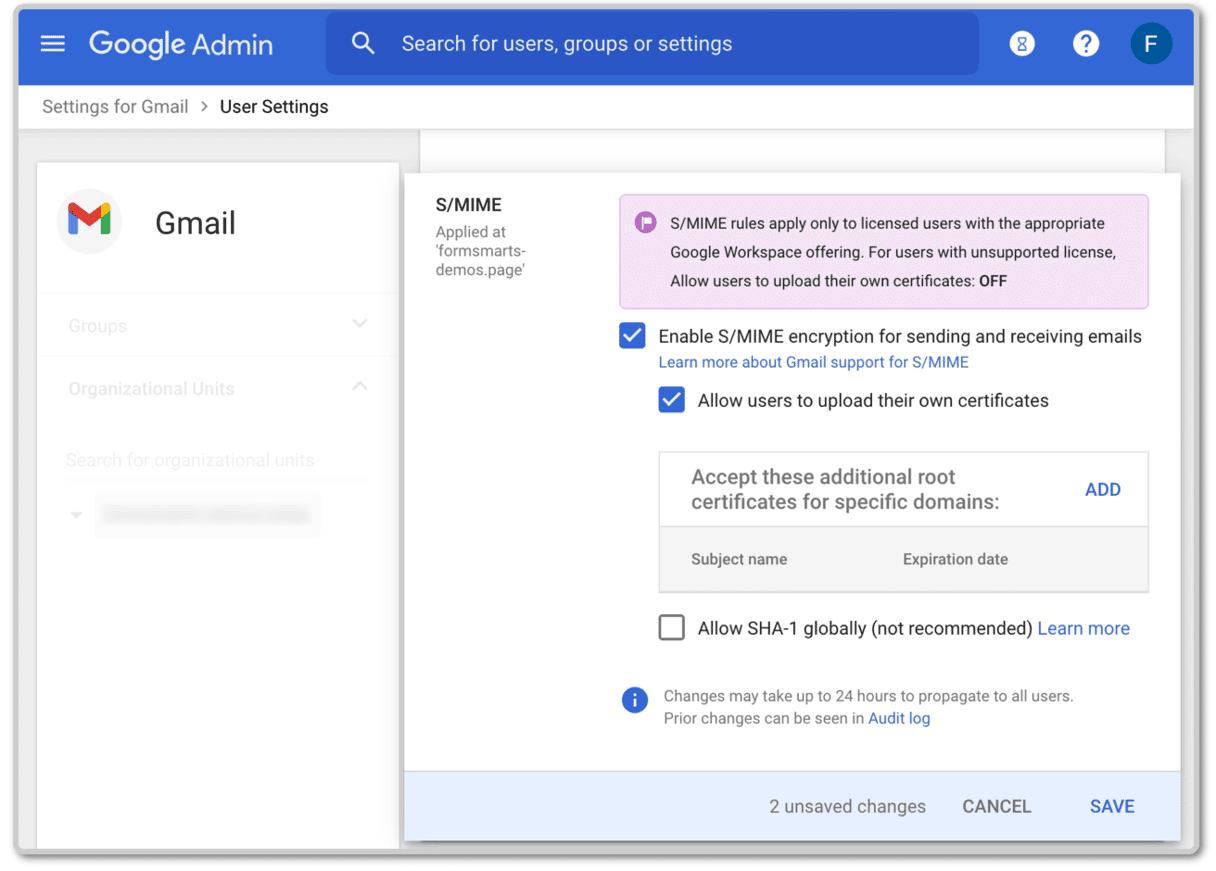
Task: Open the account avatar F
Action: [1151, 44]
